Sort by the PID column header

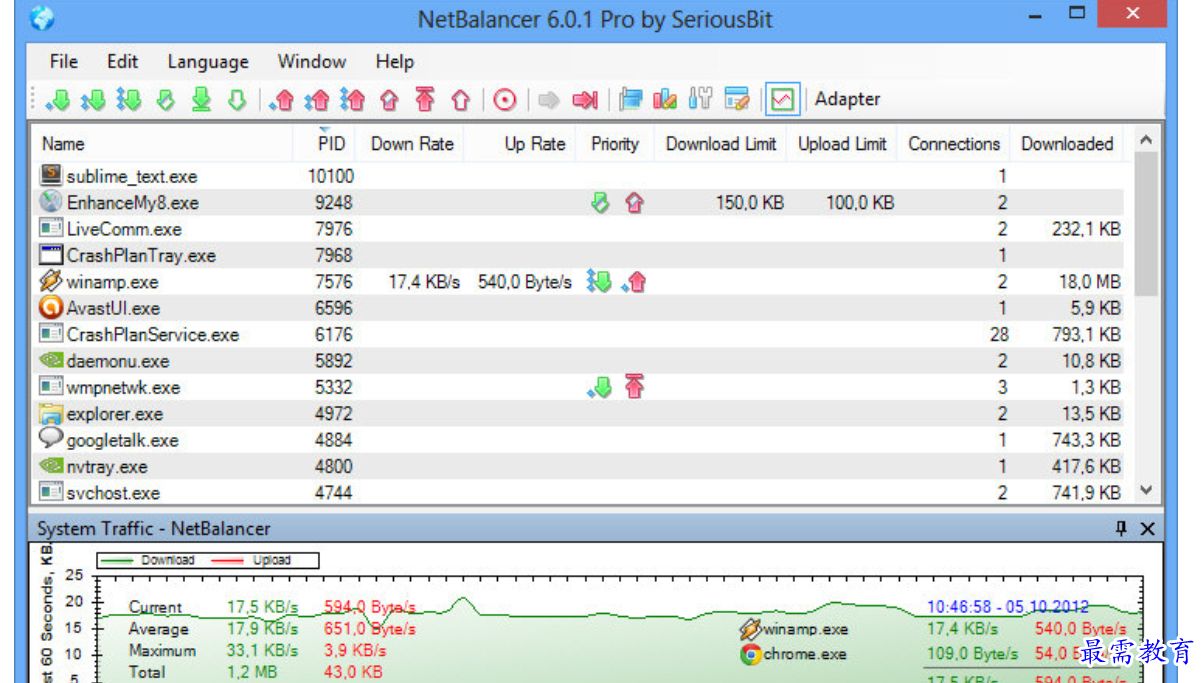(326, 143)
